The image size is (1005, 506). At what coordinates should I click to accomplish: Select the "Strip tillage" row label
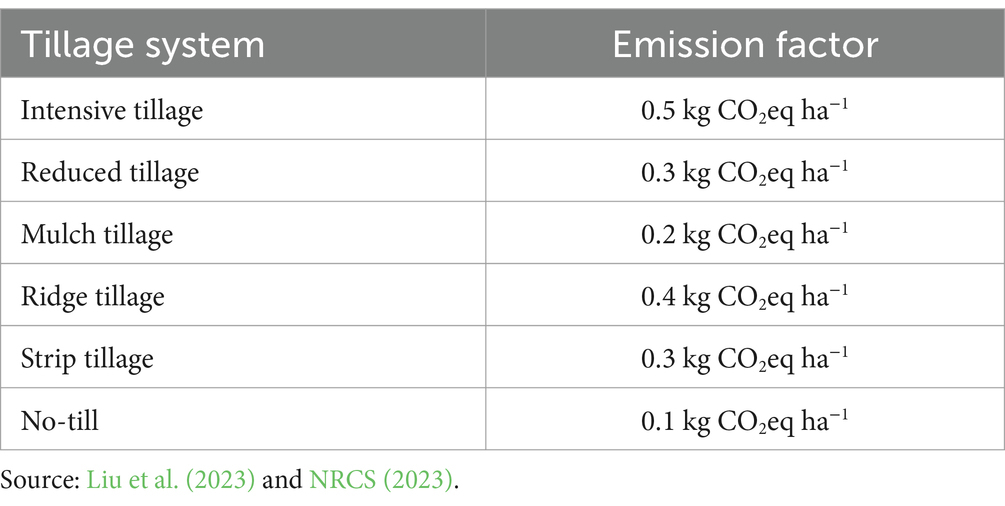tap(88, 358)
